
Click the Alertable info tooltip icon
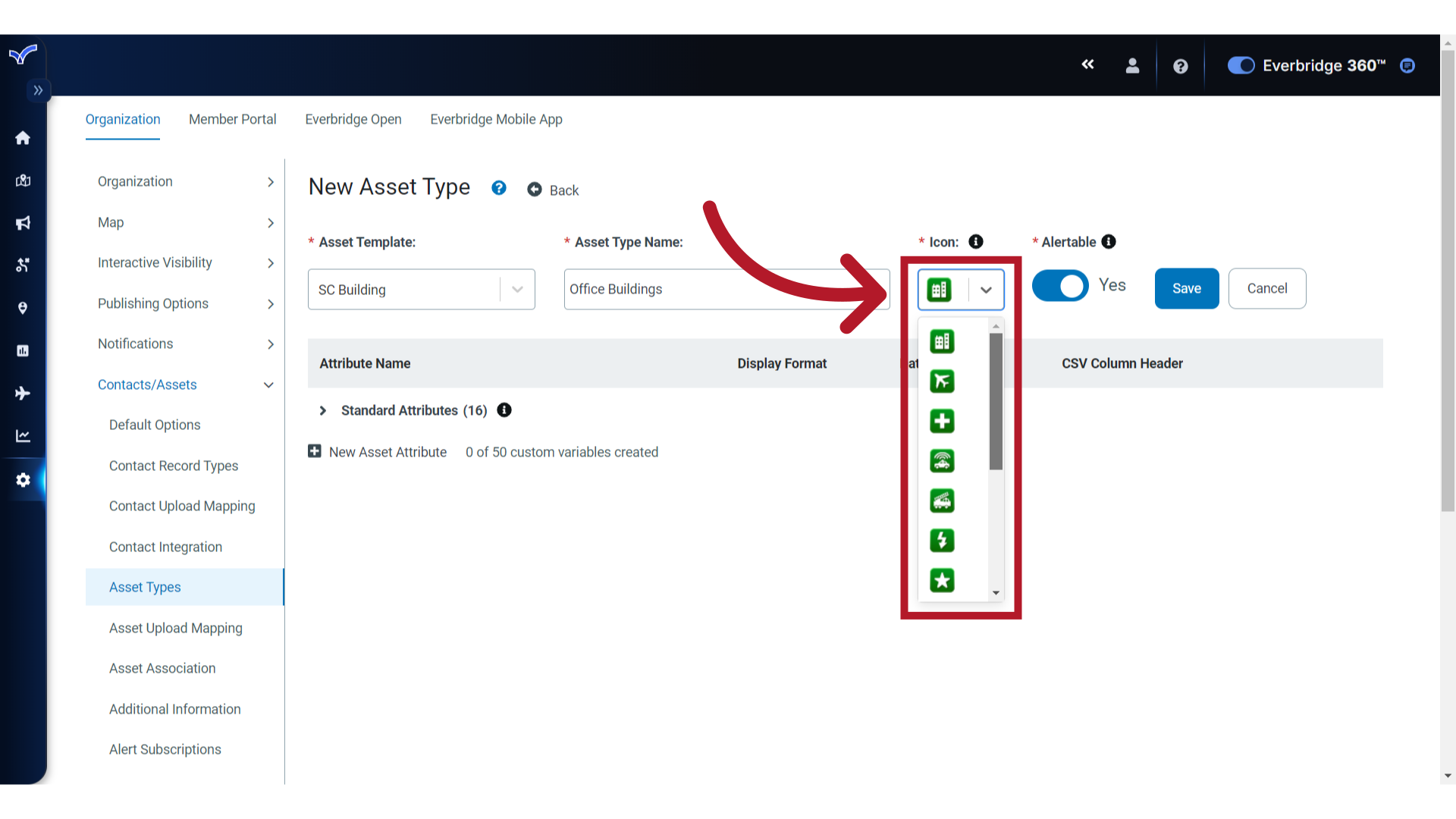pos(1109,241)
